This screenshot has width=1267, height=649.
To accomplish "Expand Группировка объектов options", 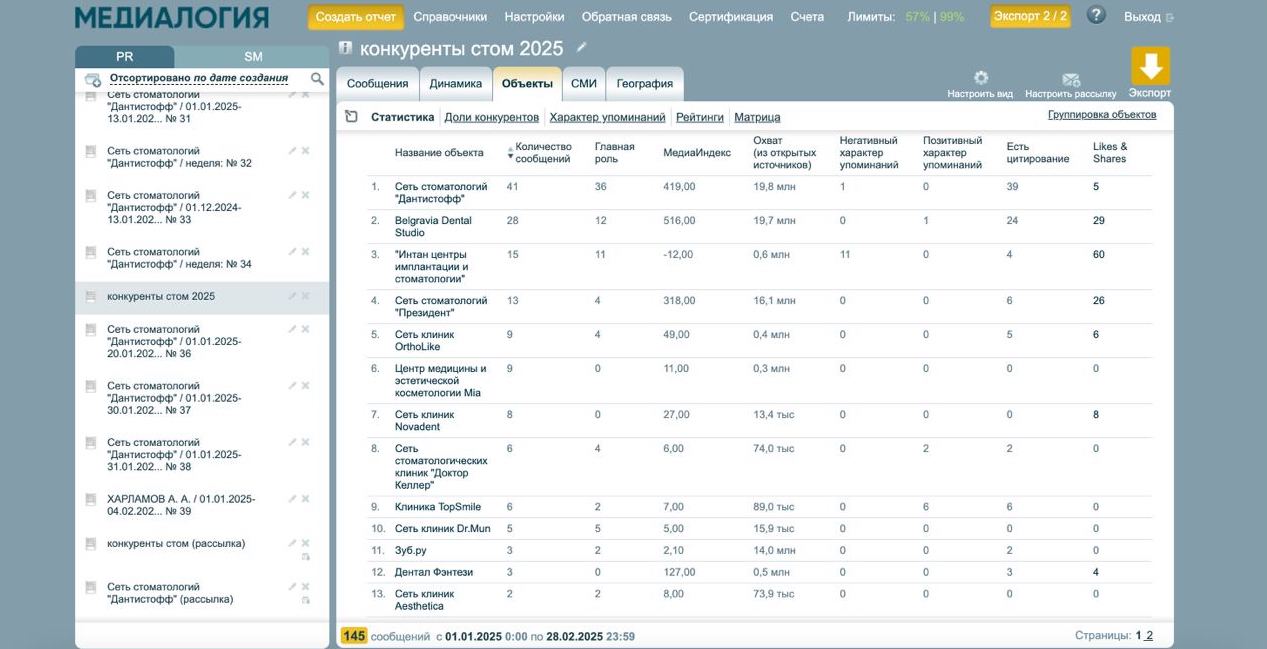I will 1101,115.
